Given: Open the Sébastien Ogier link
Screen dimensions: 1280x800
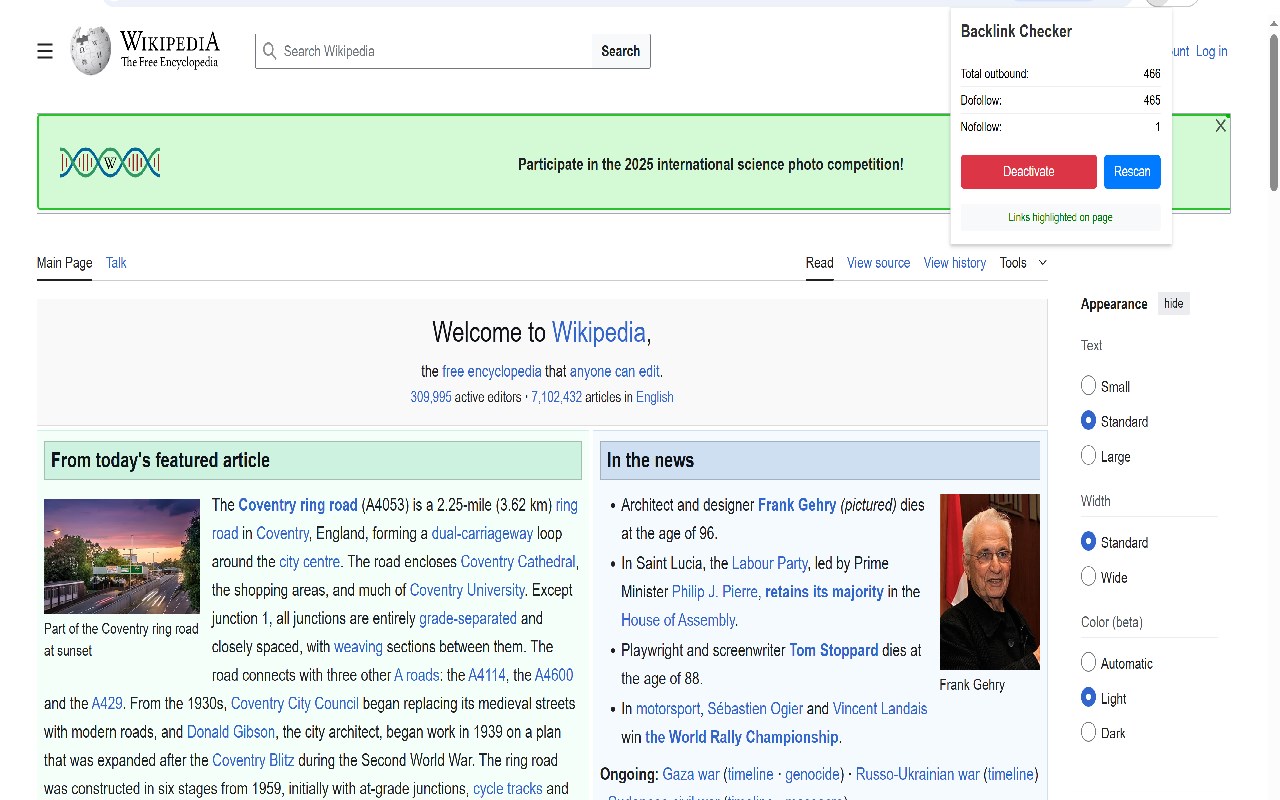Looking at the screenshot, I should (x=755, y=708).
